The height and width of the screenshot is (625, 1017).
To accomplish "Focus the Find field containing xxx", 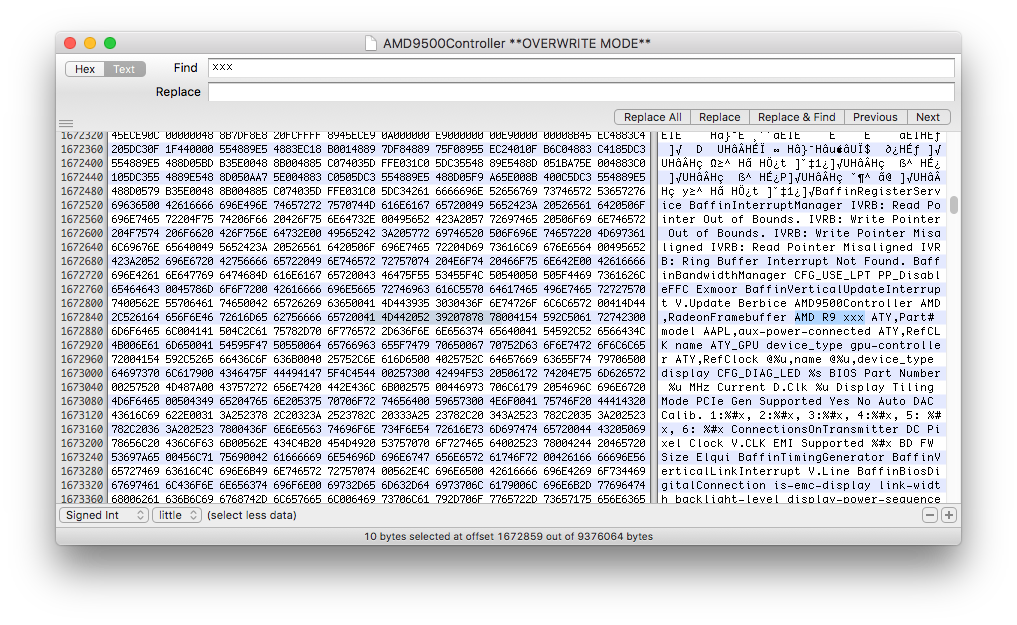I will pos(580,68).
